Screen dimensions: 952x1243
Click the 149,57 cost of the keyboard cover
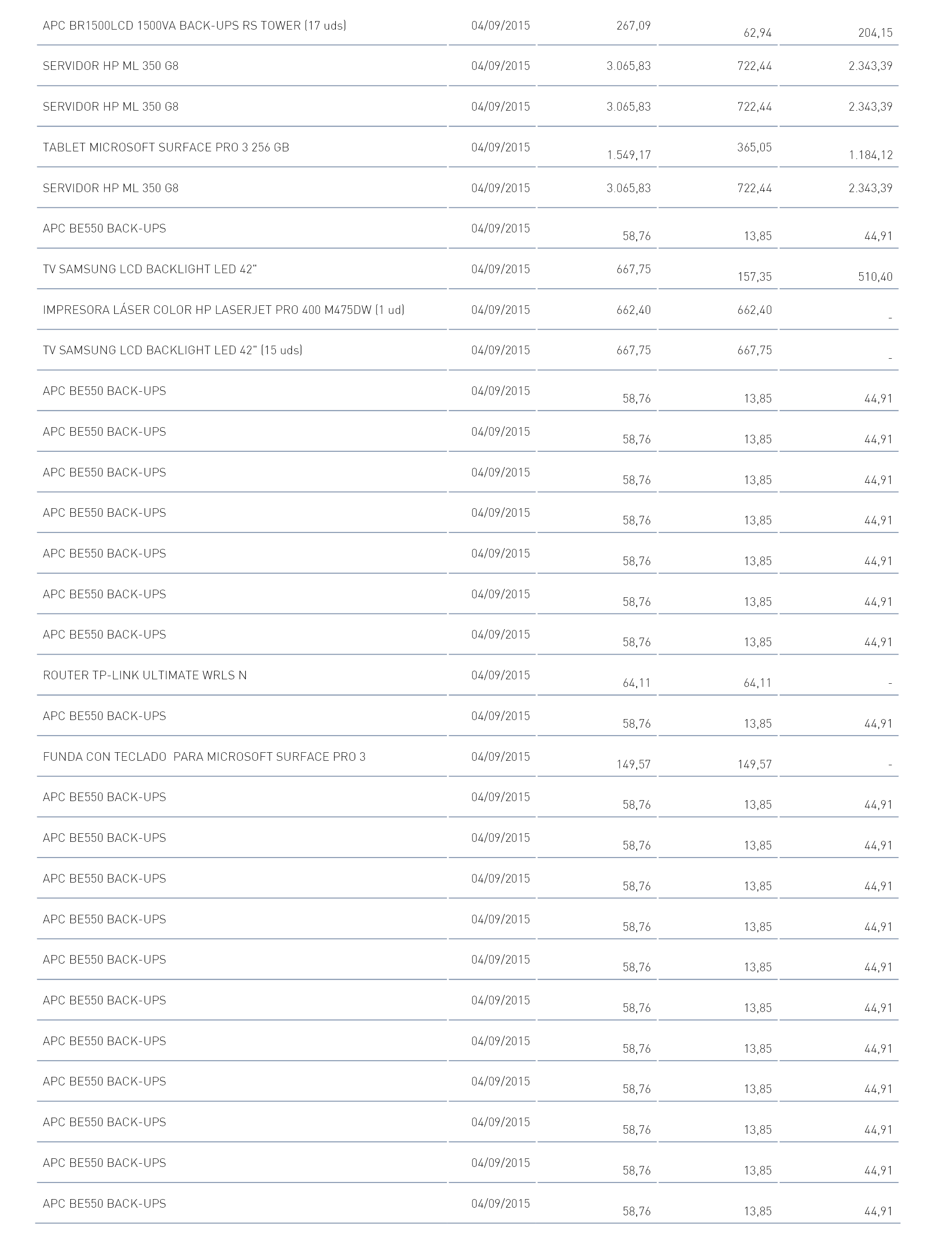coord(634,765)
